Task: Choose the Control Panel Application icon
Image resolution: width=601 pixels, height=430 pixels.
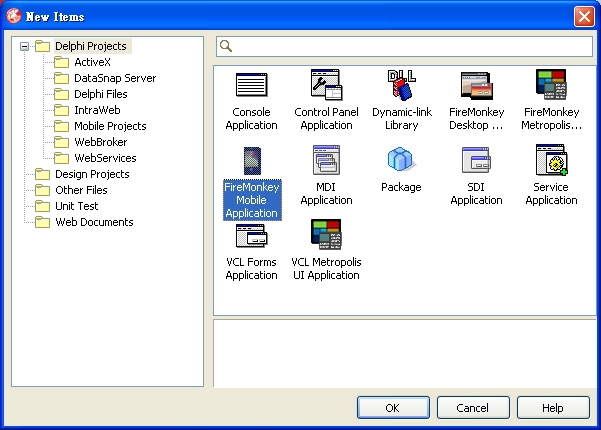Action: [326, 86]
